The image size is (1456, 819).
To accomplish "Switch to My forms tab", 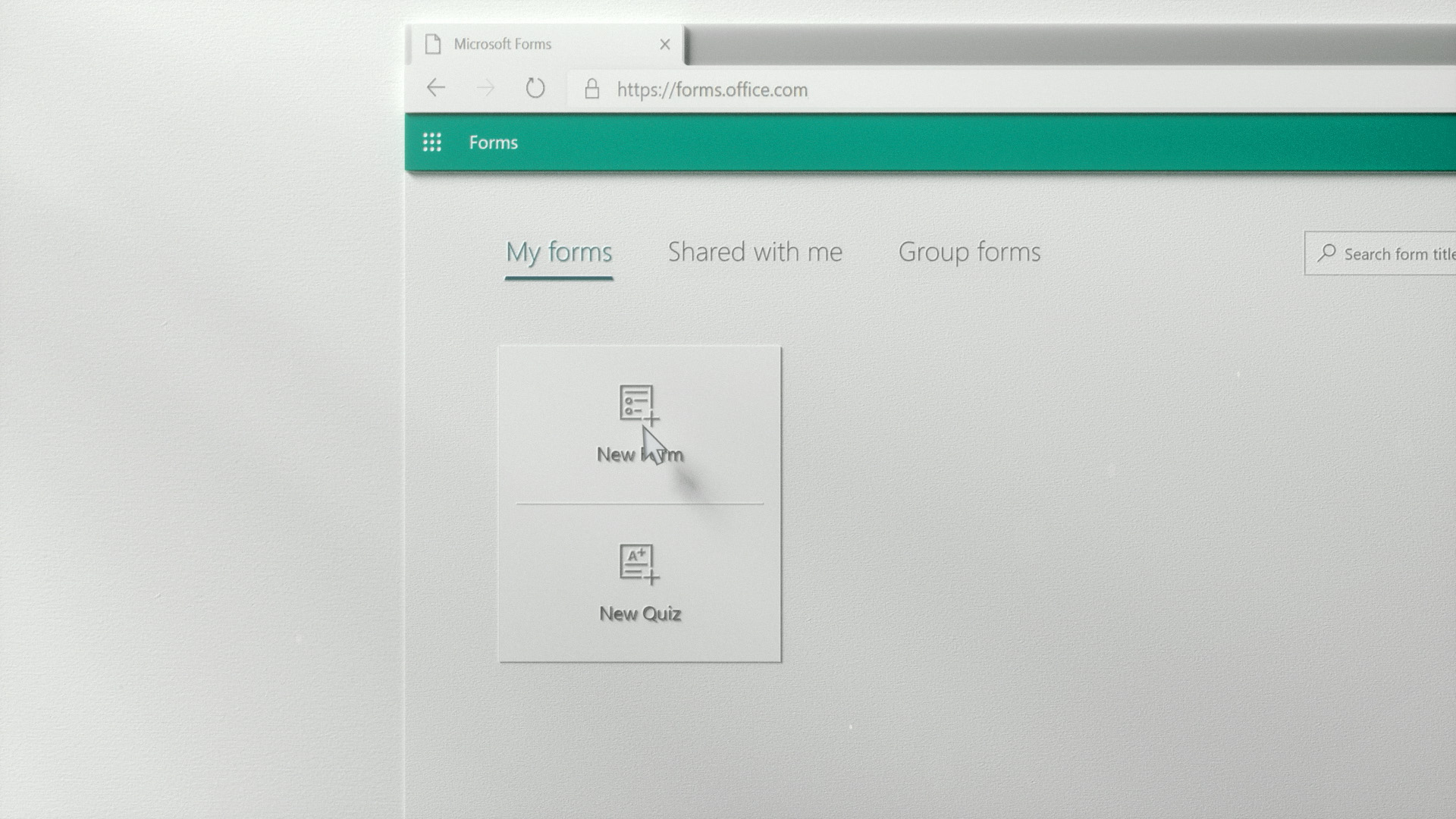I will pyautogui.click(x=559, y=253).
